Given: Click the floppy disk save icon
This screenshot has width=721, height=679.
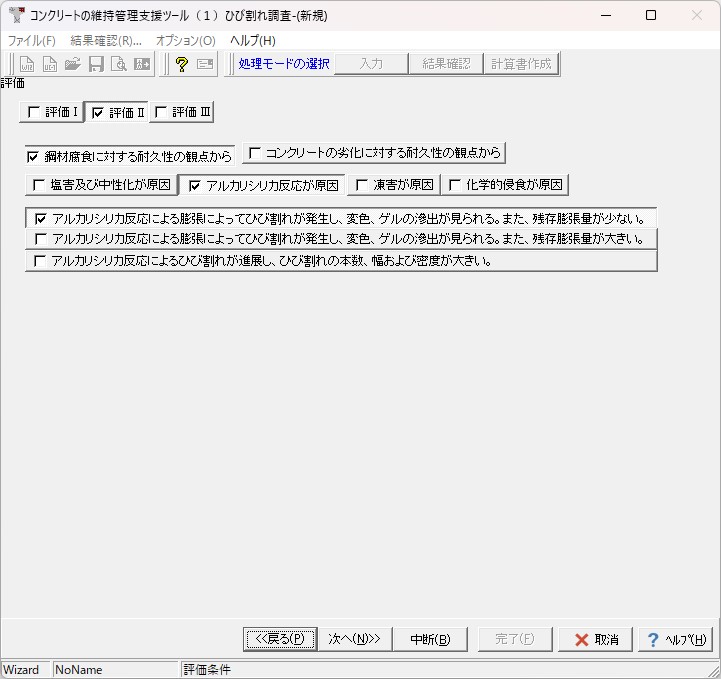Looking at the screenshot, I should (96, 64).
